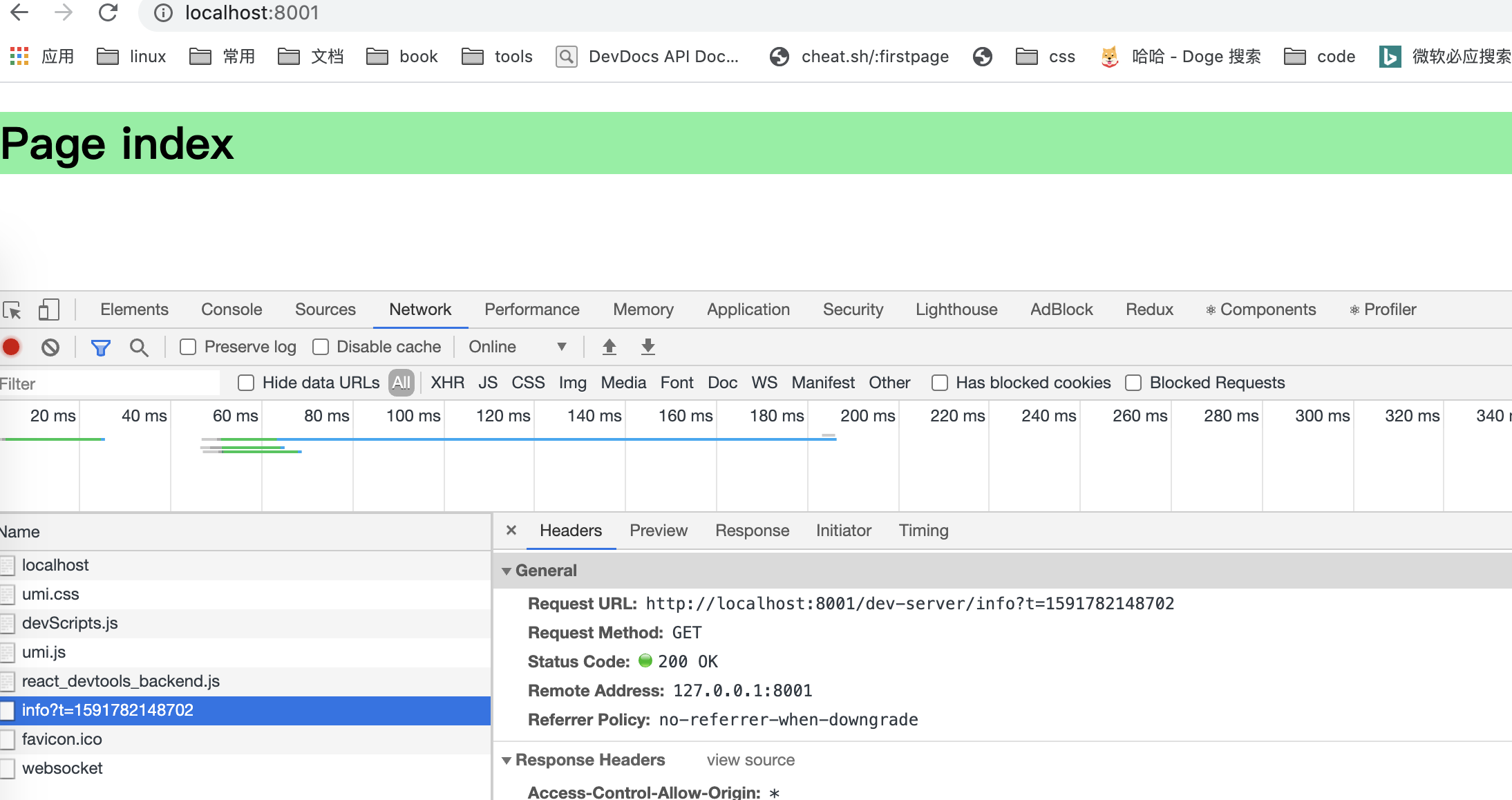The image size is (1512, 800).
Task: Enable the Disable cache checkbox
Action: (x=321, y=347)
